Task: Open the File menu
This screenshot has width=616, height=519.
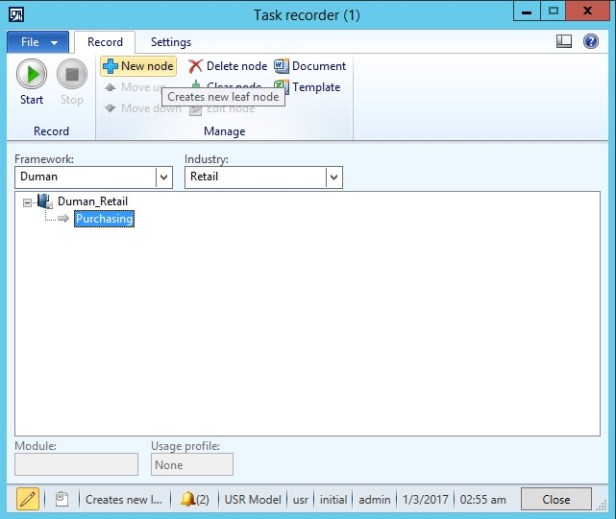Action: (x=38, y=43)
